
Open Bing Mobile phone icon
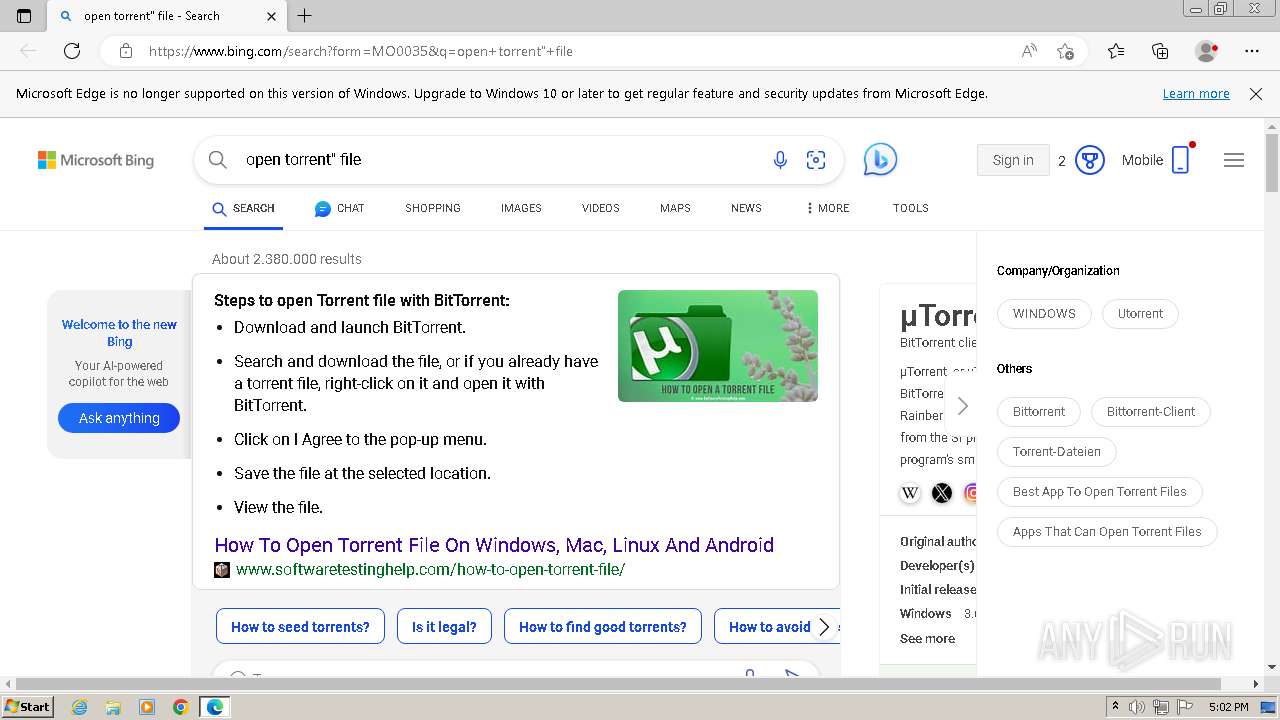coord(1181,160)
